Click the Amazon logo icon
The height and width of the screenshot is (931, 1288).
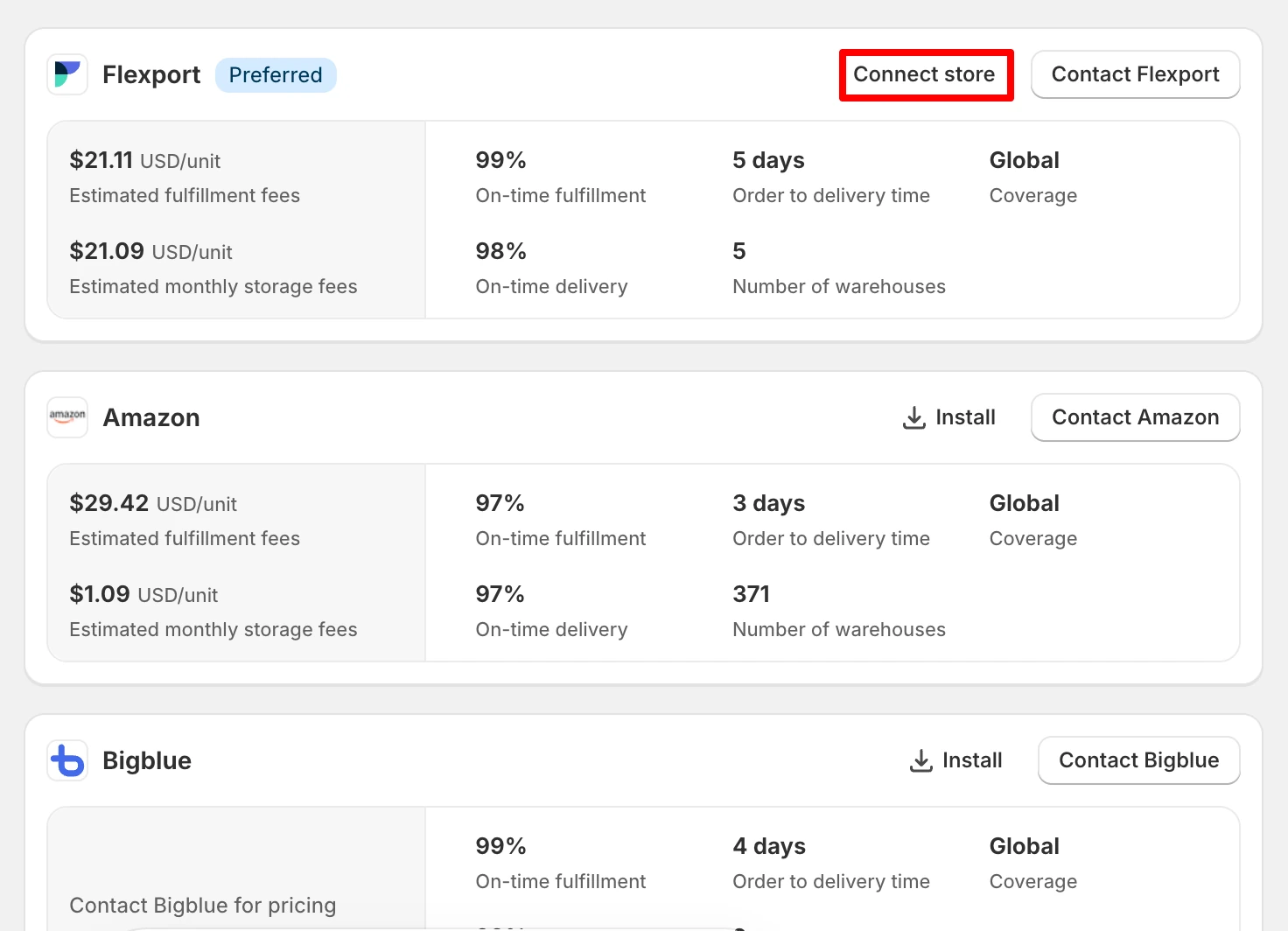[67, 417]
